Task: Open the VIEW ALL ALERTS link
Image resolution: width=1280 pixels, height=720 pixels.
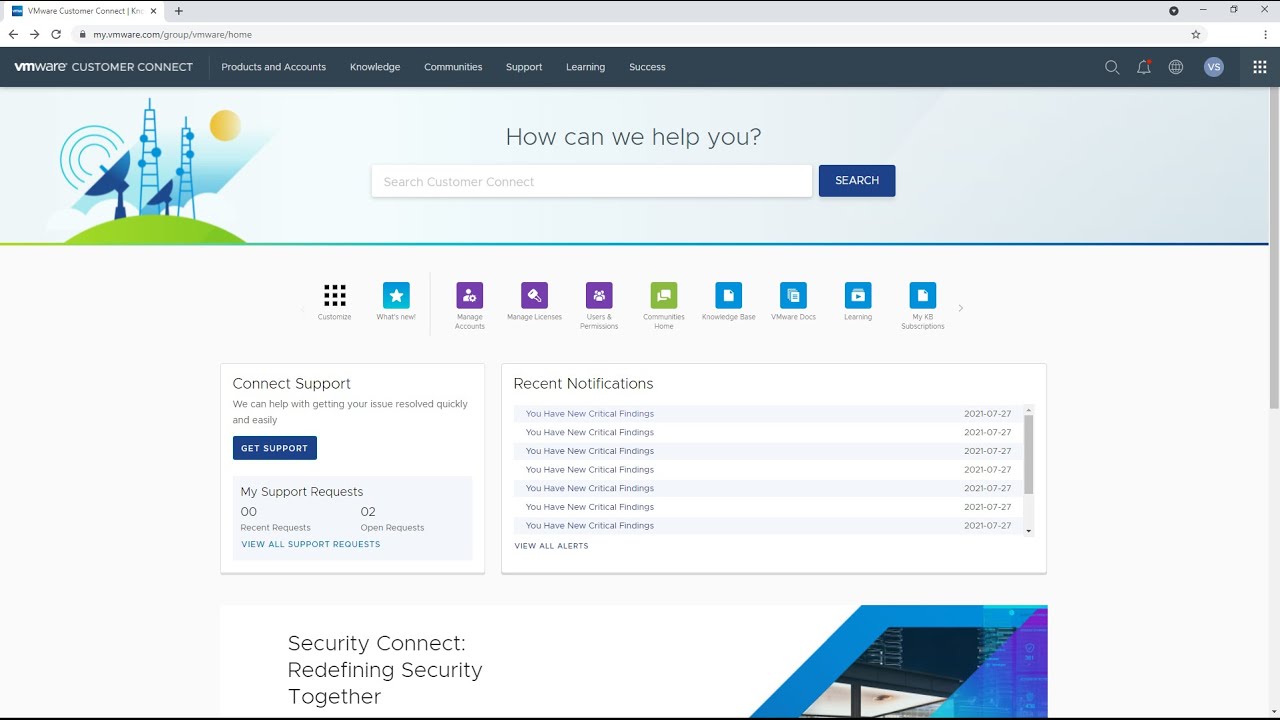Action: point(552,546)
